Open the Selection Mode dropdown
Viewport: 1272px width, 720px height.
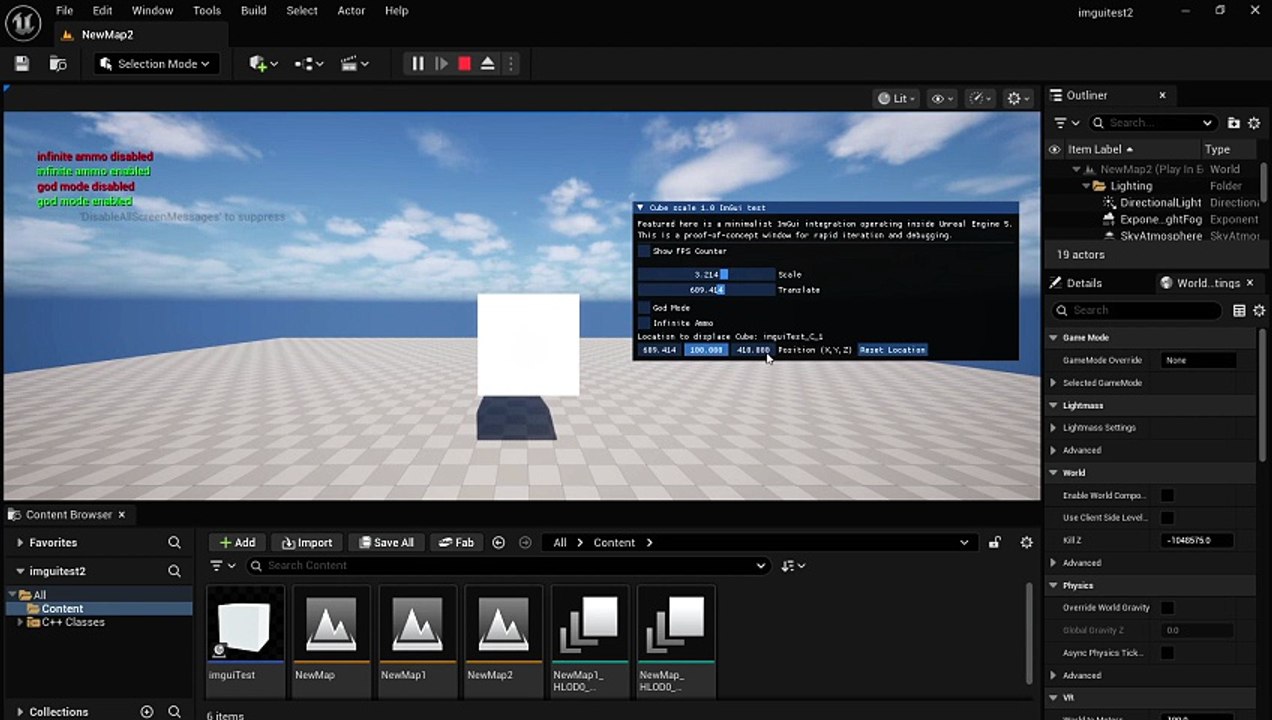(x=156, y=64)
